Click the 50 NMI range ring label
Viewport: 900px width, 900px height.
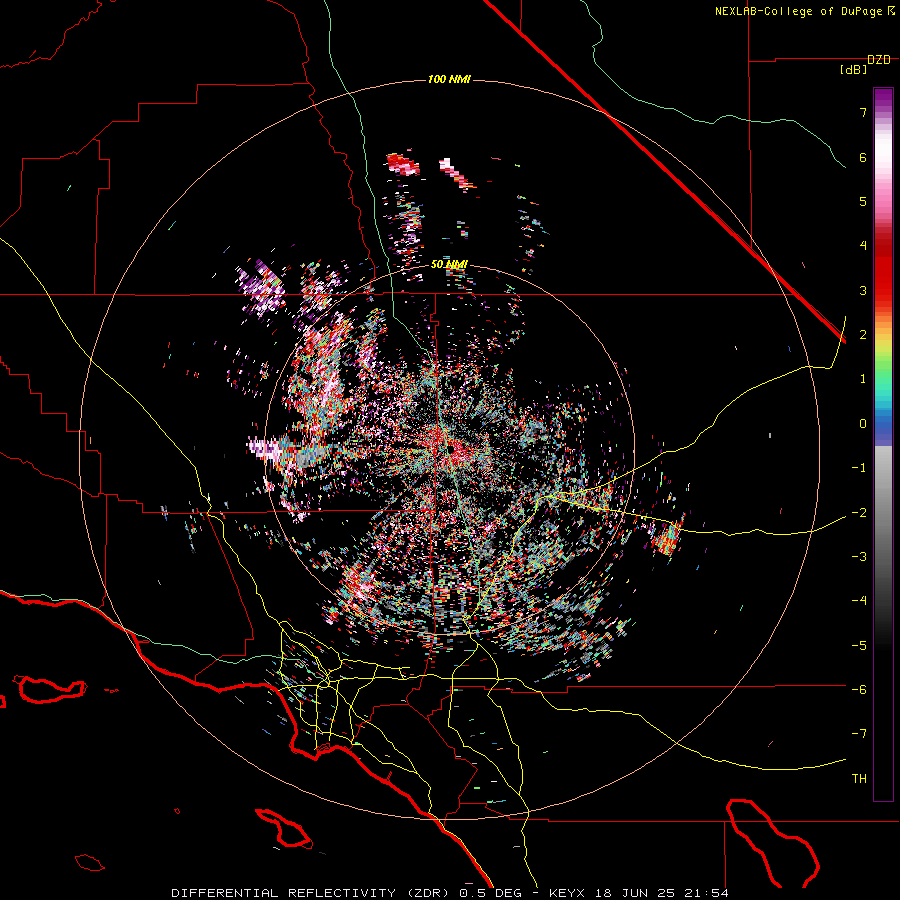[449, 264]
